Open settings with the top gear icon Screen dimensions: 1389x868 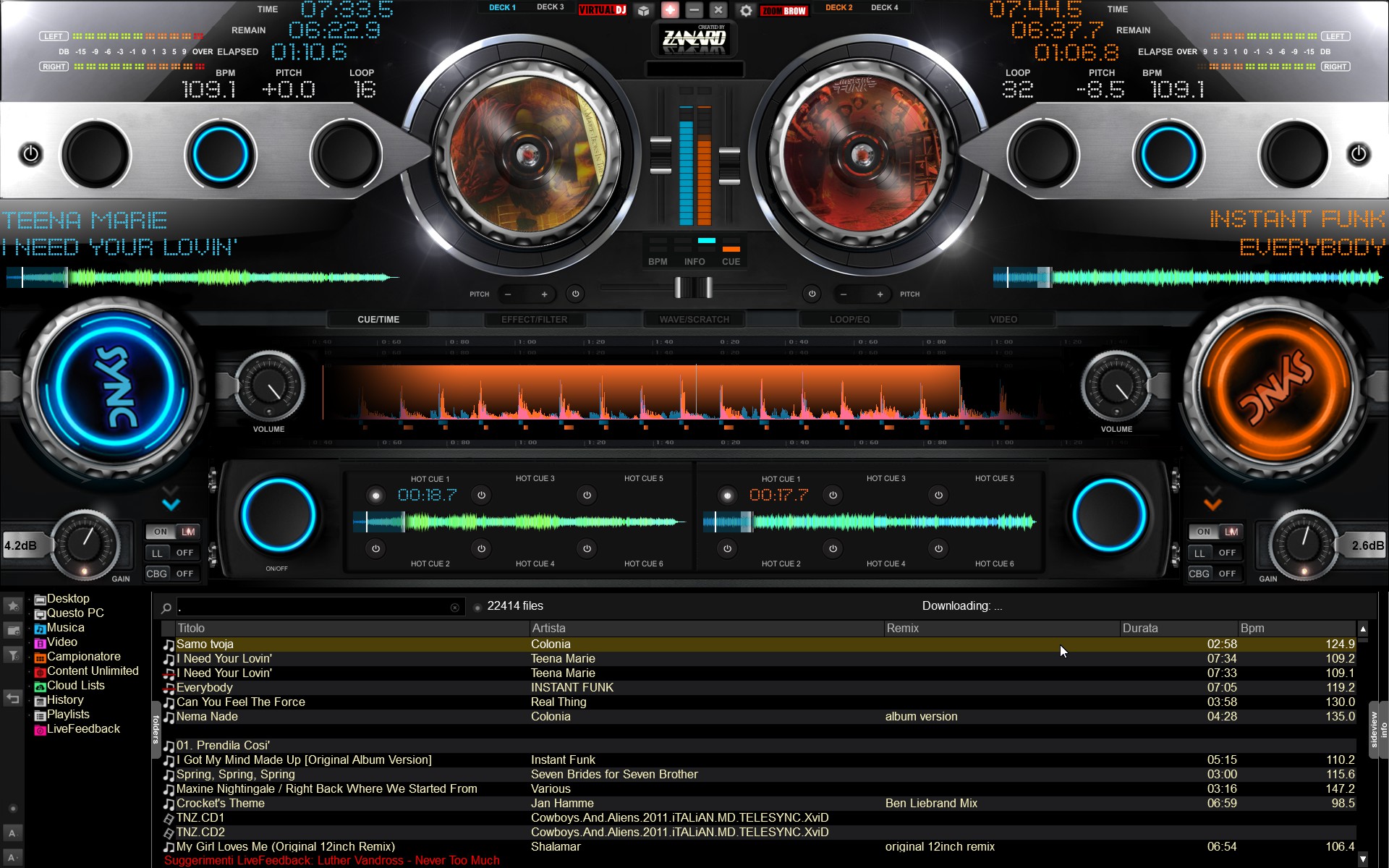(746, 10)
